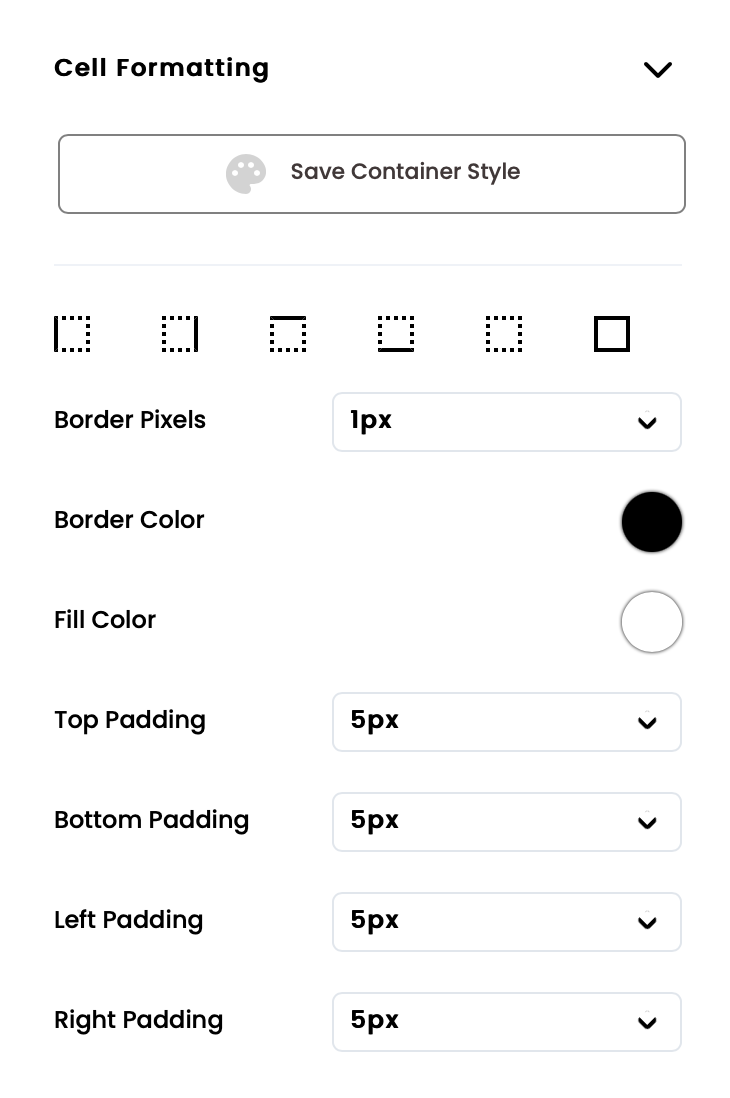
Task: Open the Right Padding dropdown
Action: click(x=506, y=1021)
